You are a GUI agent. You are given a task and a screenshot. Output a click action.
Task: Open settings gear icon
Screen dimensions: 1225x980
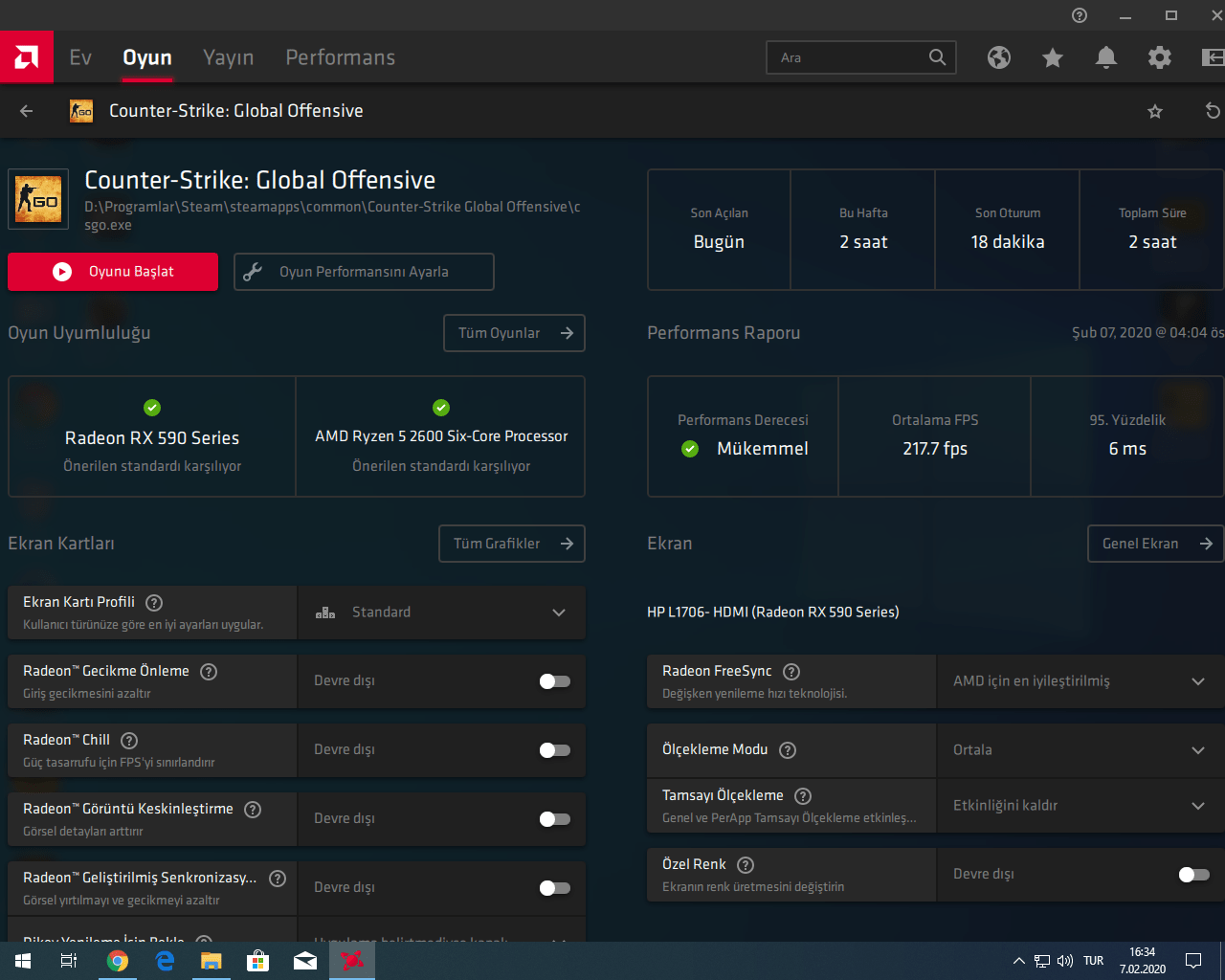(x=1160, y=57)
